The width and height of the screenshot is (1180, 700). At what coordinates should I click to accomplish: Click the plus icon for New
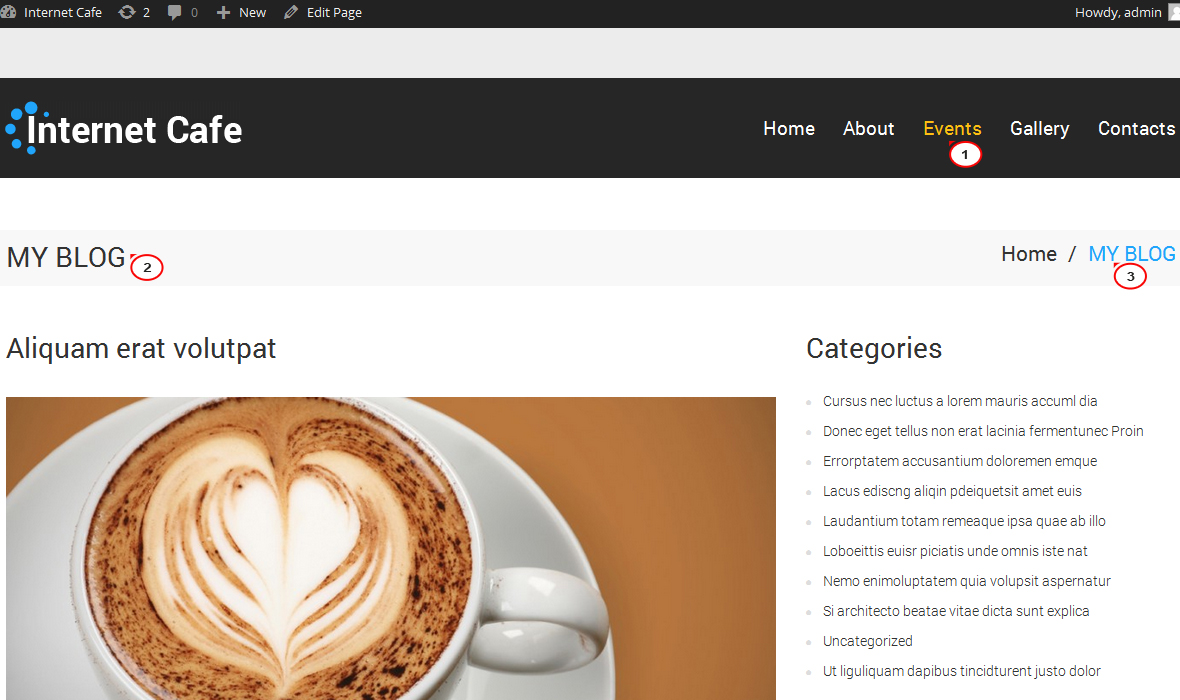pyautogui.click(x=223, y=12)
